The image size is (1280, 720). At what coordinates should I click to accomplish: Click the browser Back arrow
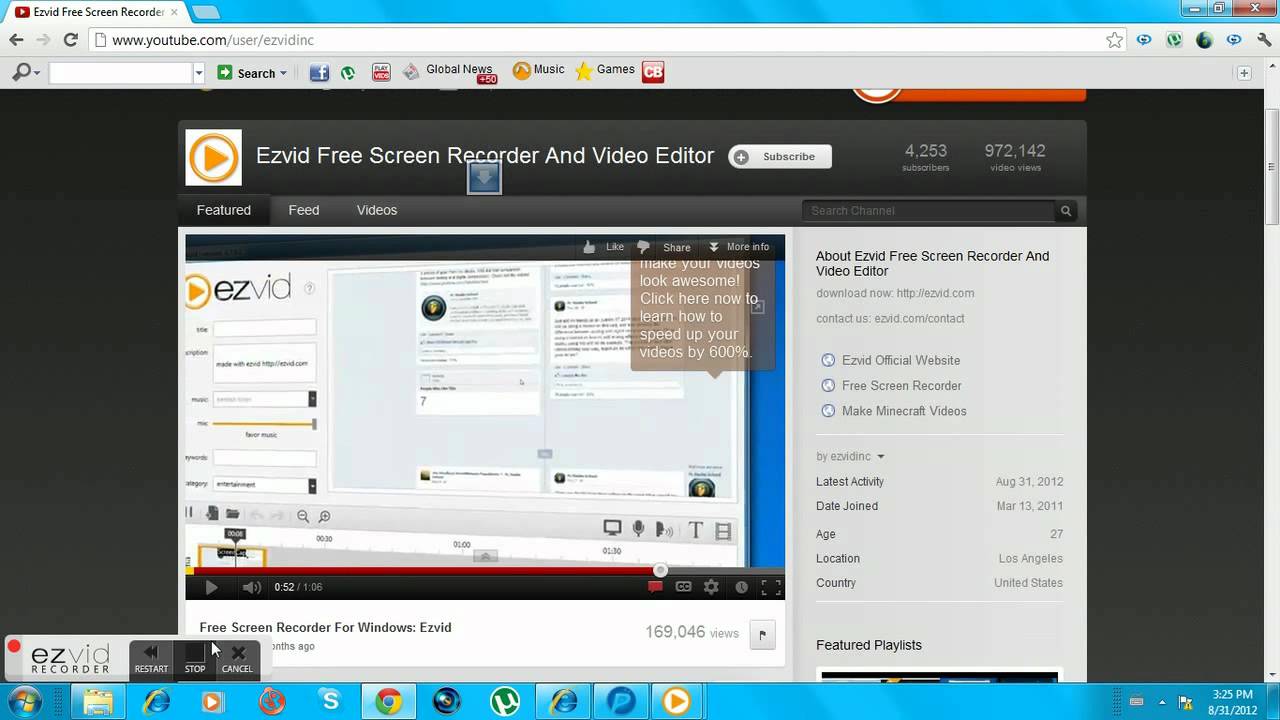click(16, 40)
